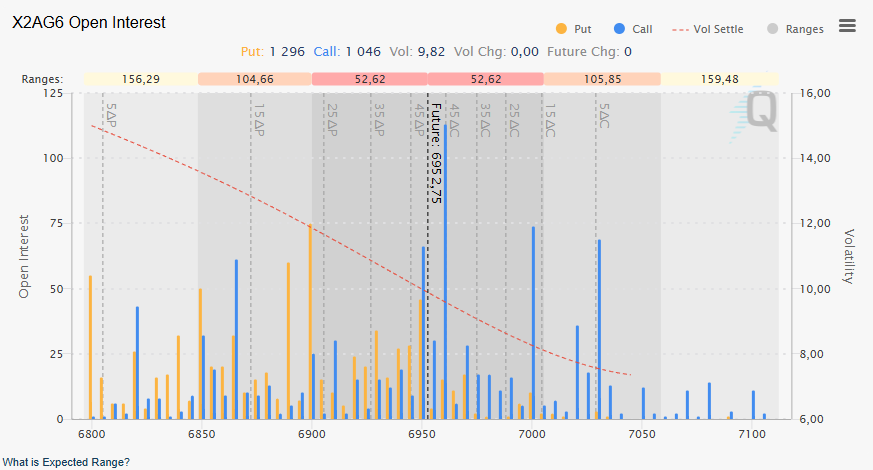Select the 104,66 range band
The image size is (873, 470).
pyautogui.click(x=255, y=79)
